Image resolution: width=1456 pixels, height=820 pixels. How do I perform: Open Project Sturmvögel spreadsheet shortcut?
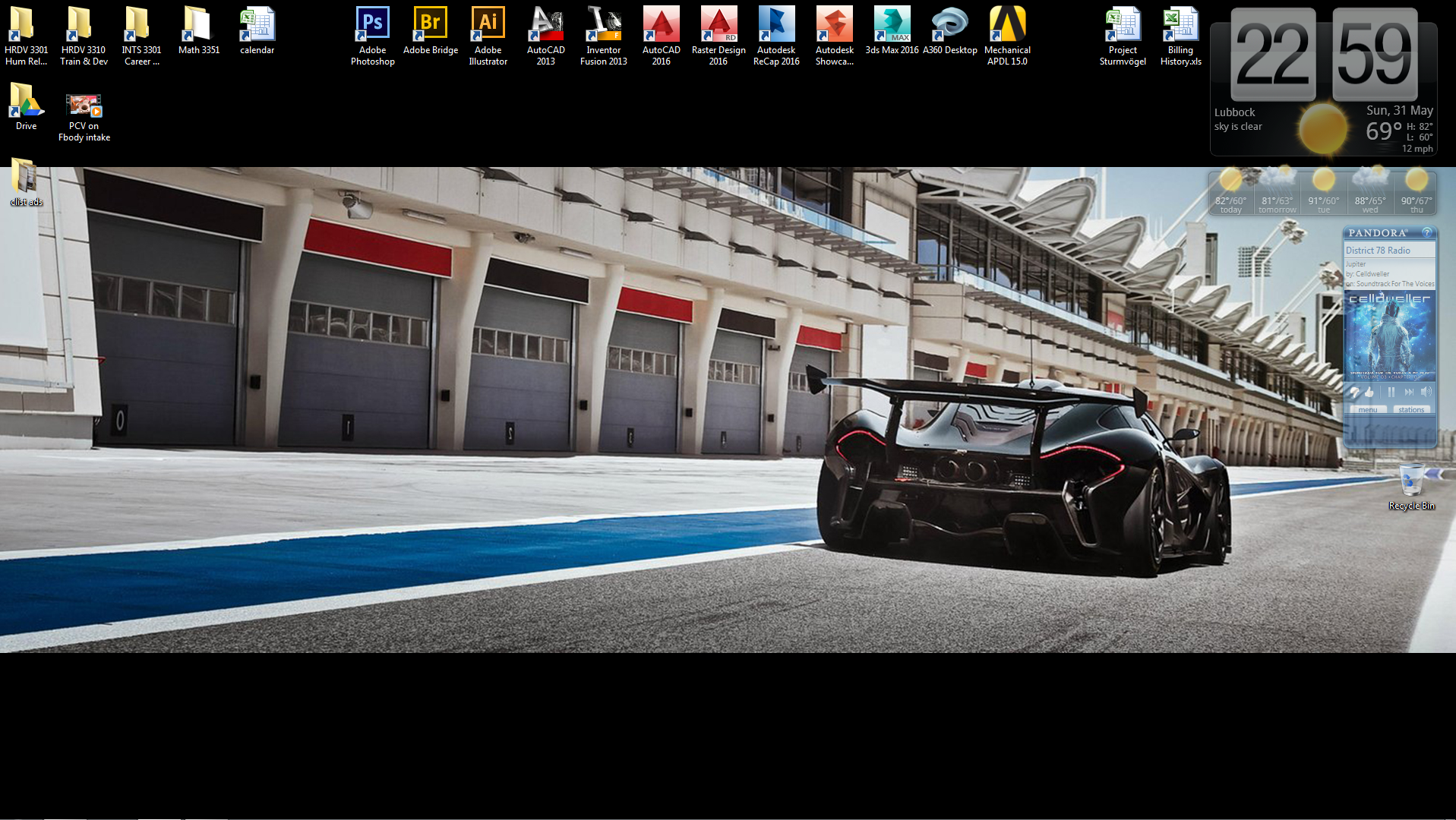coord(1123,36)
